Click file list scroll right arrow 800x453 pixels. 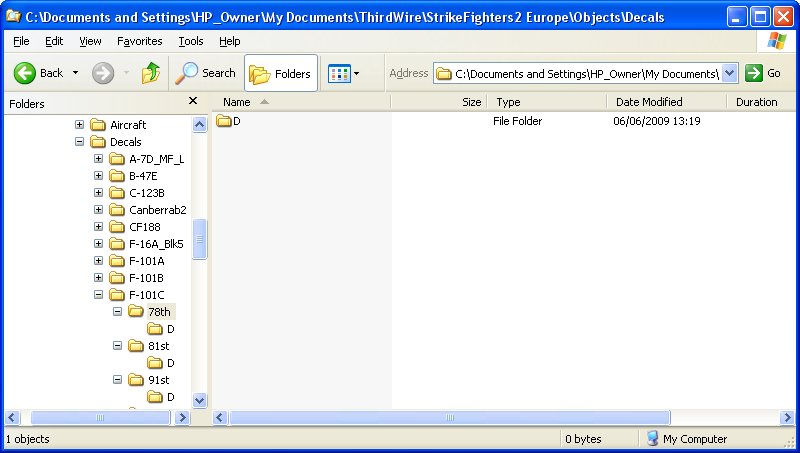coord(787,418)
